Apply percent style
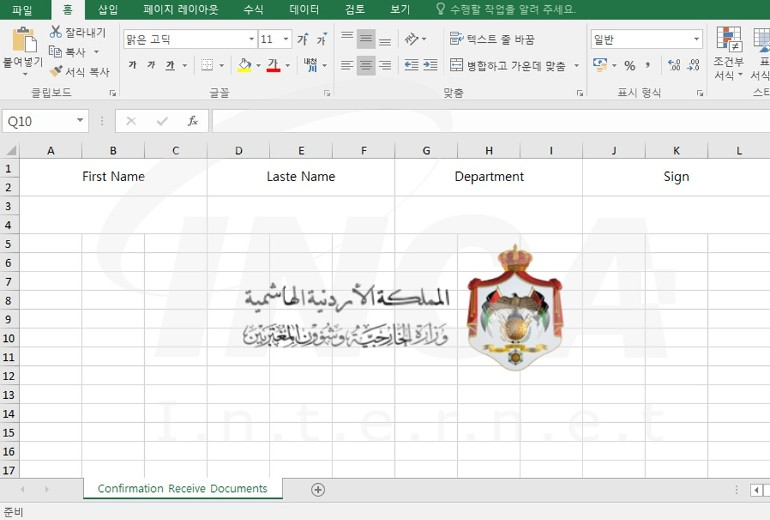 pyautogui.click(x=630, y=65)
